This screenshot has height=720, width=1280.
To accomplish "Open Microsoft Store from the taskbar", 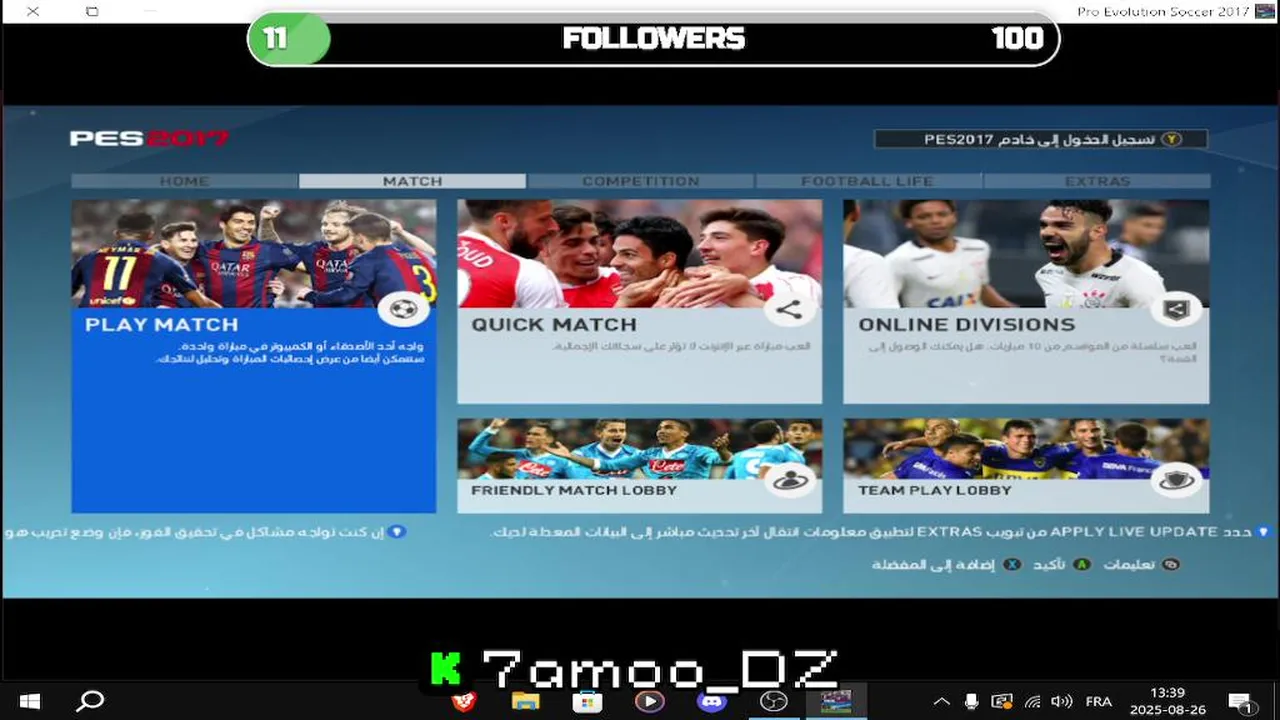I will (588, 701).
